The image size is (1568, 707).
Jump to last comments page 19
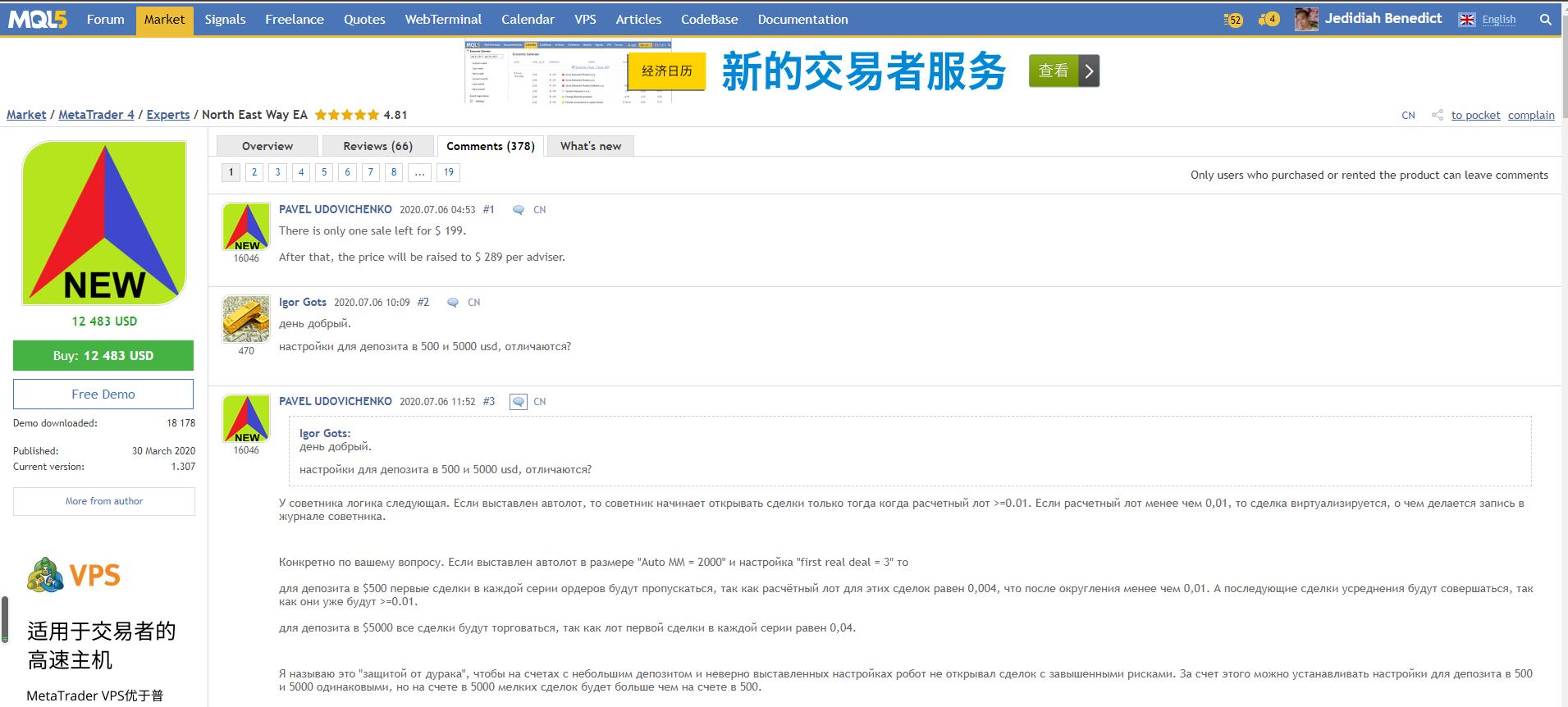[449, 172]
